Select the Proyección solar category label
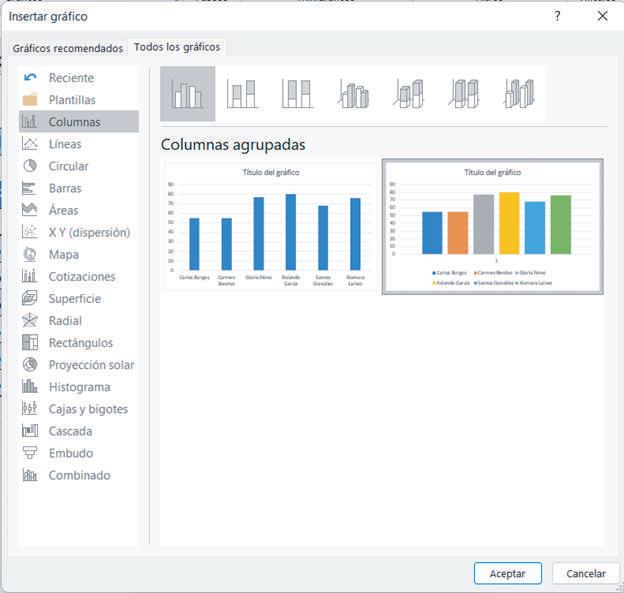The image size is (624, 593). (91, 364)
